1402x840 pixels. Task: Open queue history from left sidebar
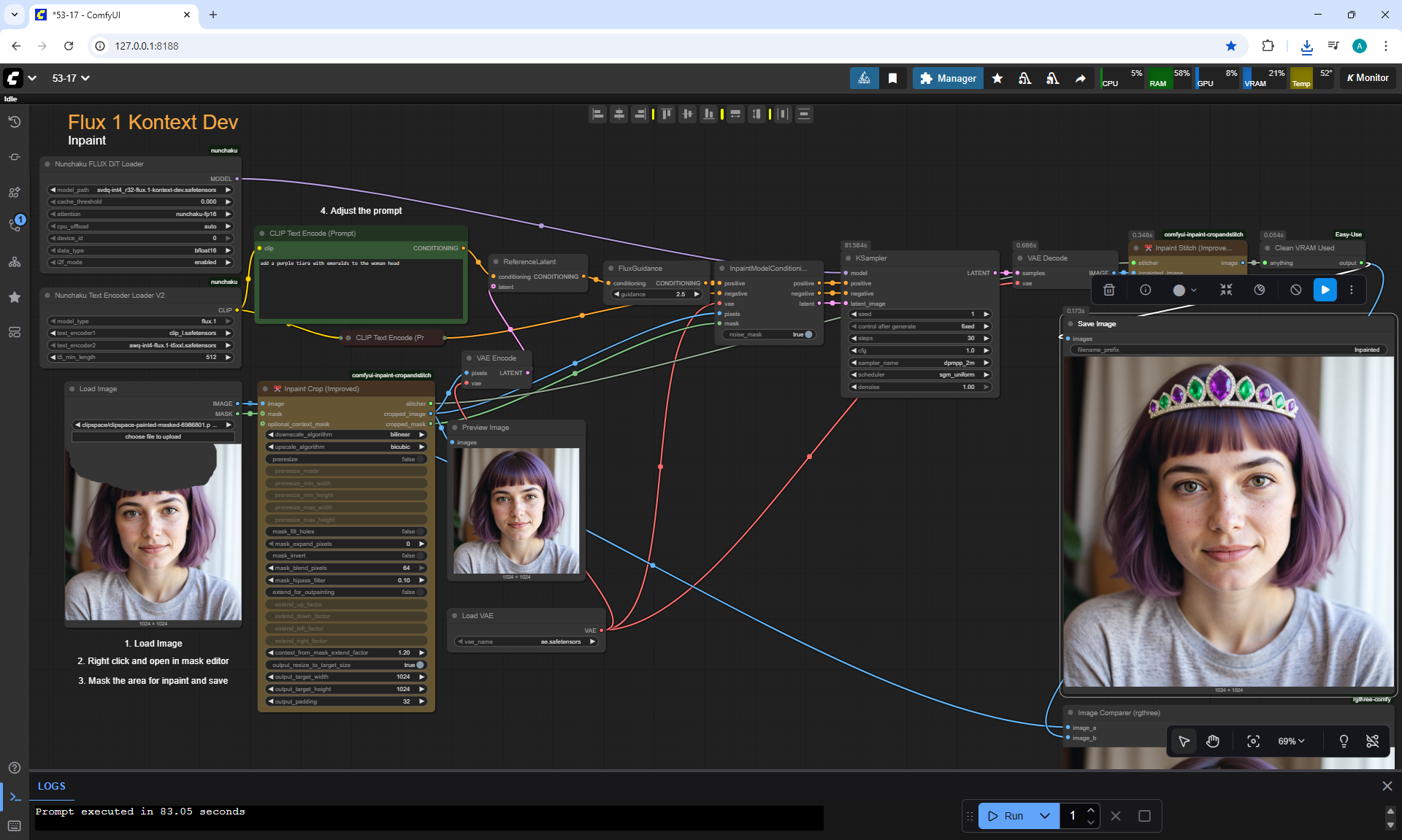pyautogui.click(x=14, y=122)
